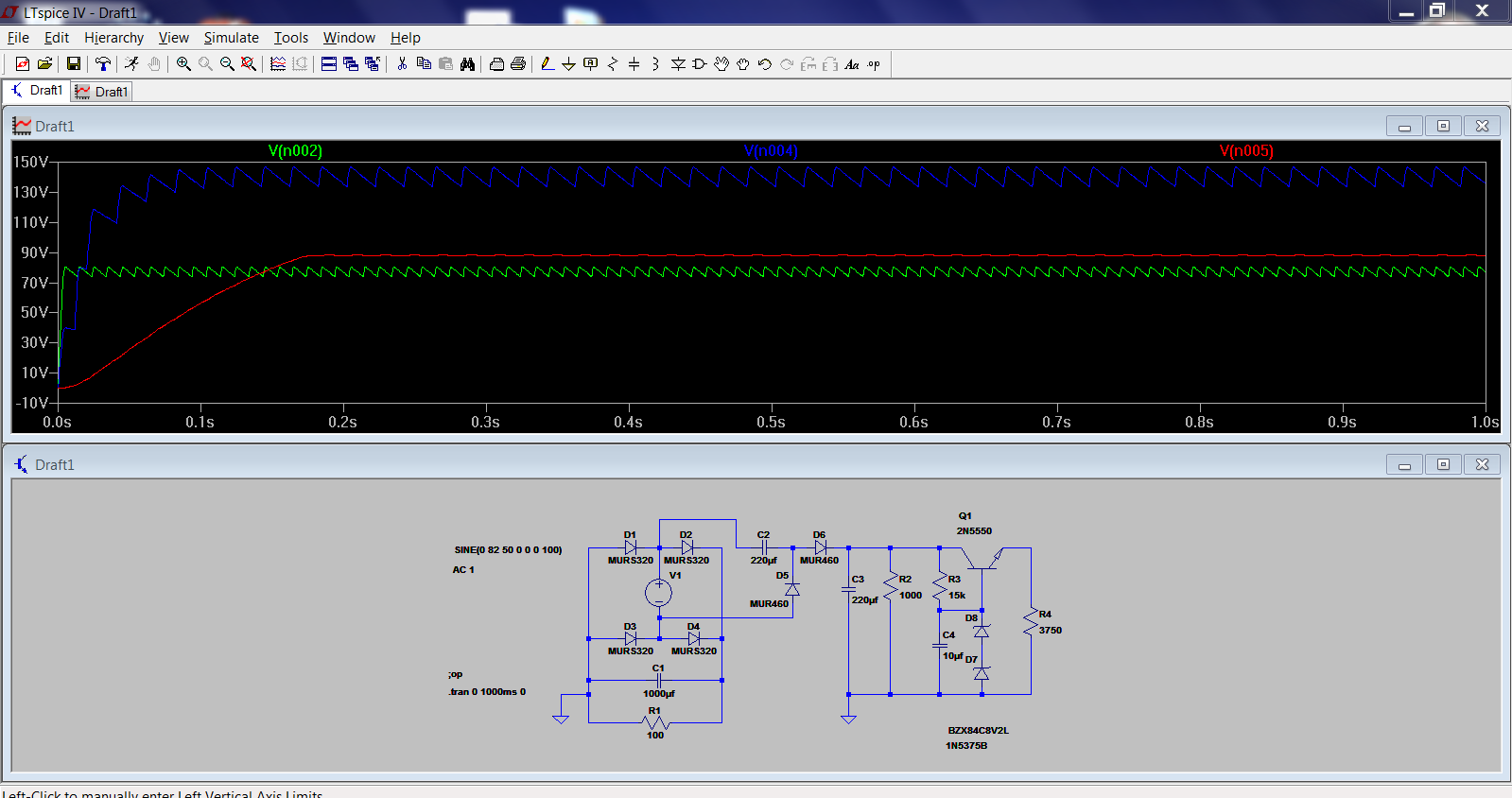Click the Find binoculars icon
The image size is (1512, 798).
pos(467,63)
